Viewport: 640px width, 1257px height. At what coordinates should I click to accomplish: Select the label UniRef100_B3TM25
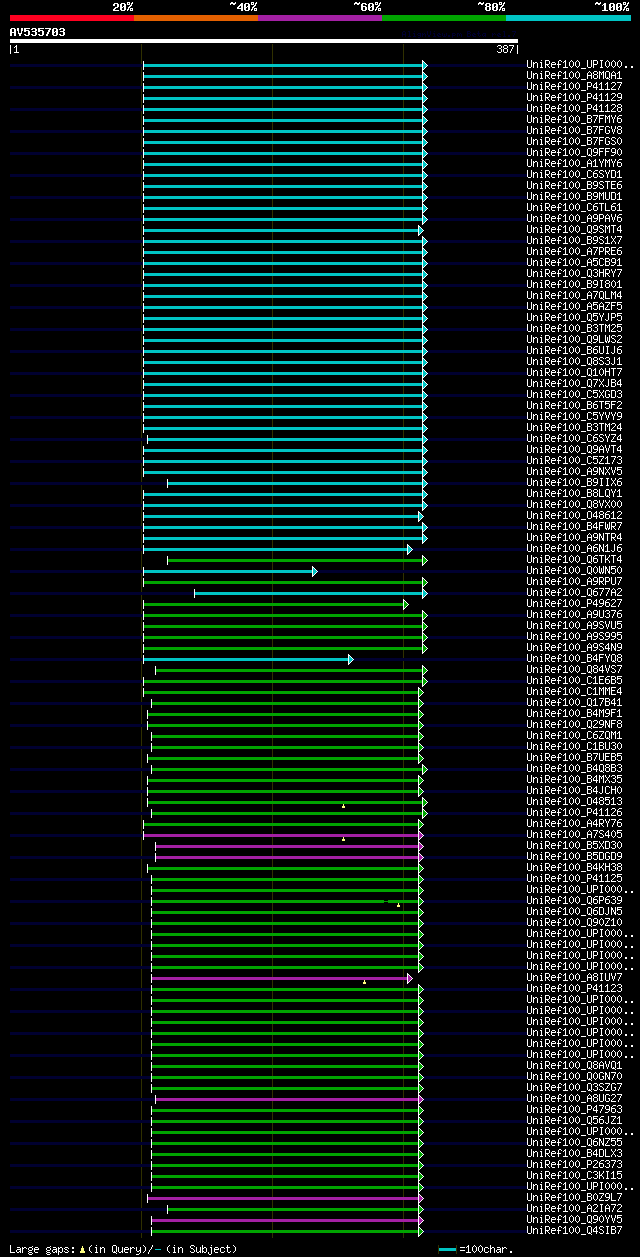click(574, 329)
